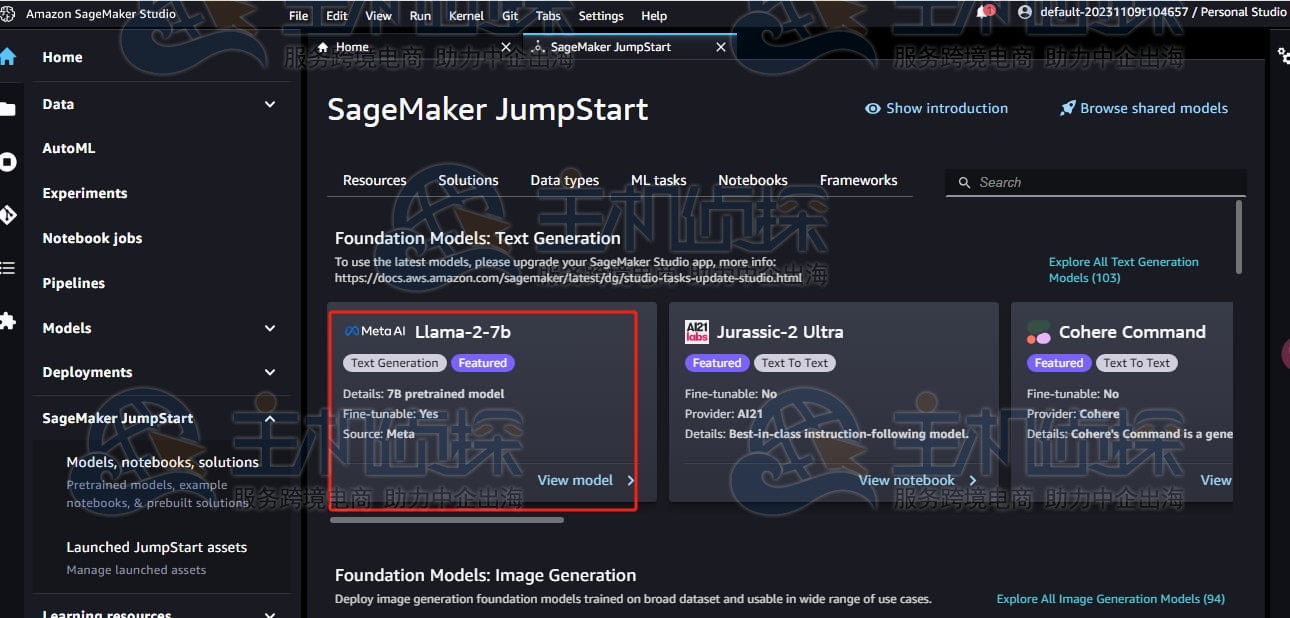Image resolution: width=1290 pixels, height=618 pixels.
Task: Click the search magnifier icon
Action: [964, 183]
